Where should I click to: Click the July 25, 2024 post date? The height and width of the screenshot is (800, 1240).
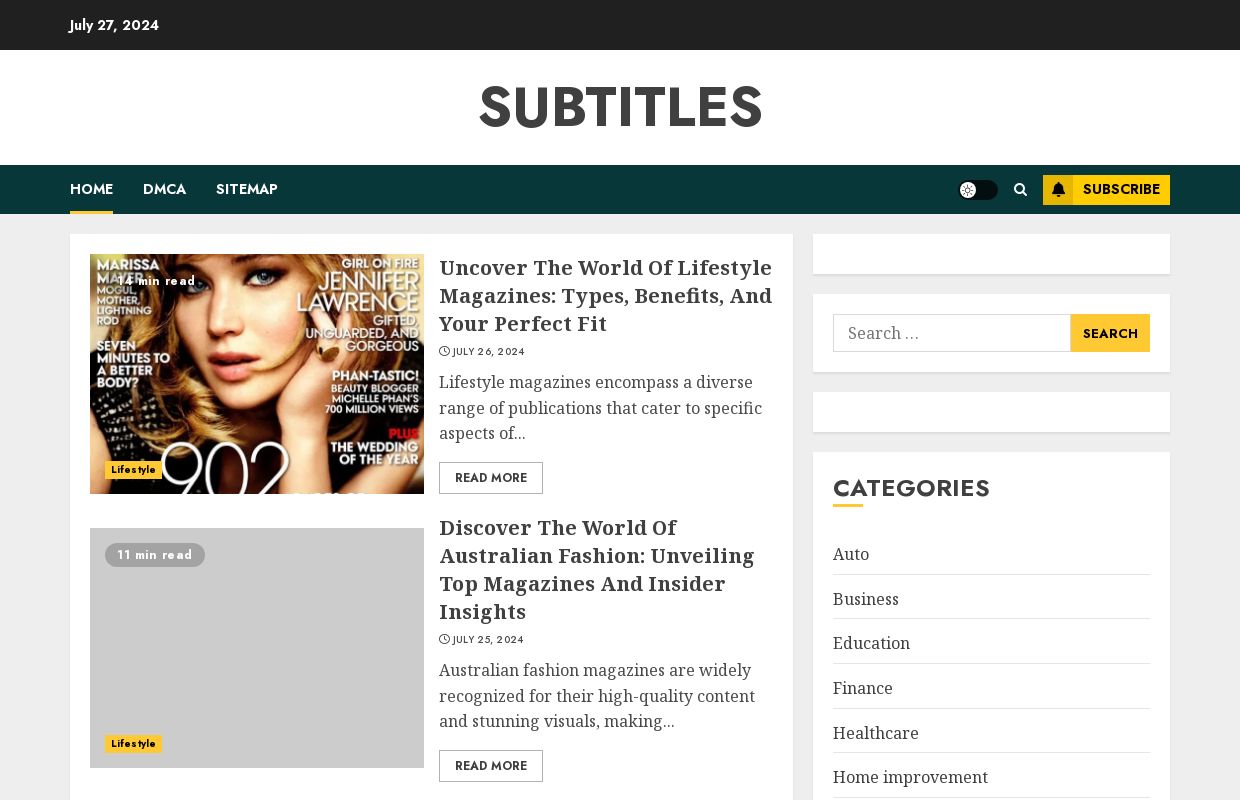pos(482,640)
